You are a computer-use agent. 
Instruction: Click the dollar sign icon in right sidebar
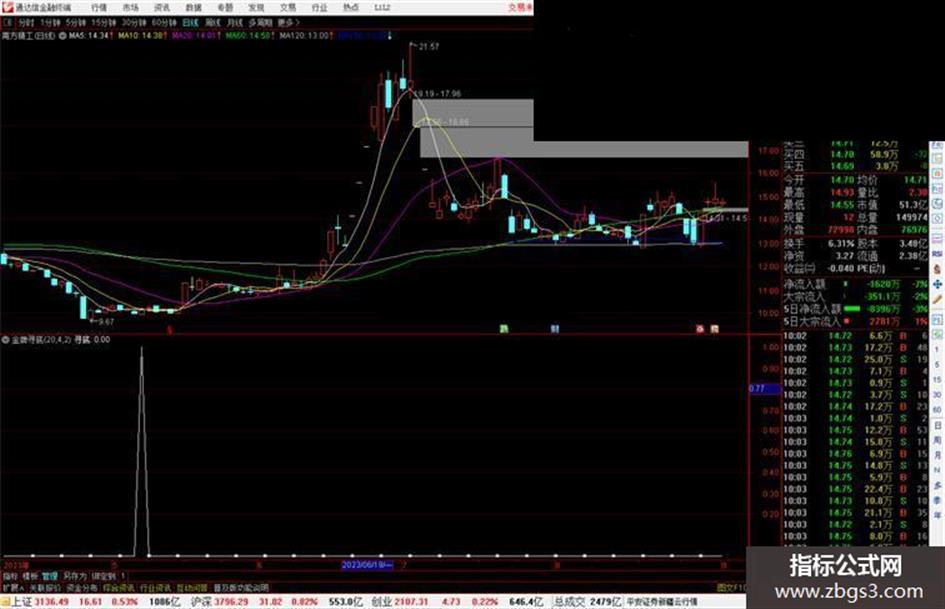pos(937,269)
